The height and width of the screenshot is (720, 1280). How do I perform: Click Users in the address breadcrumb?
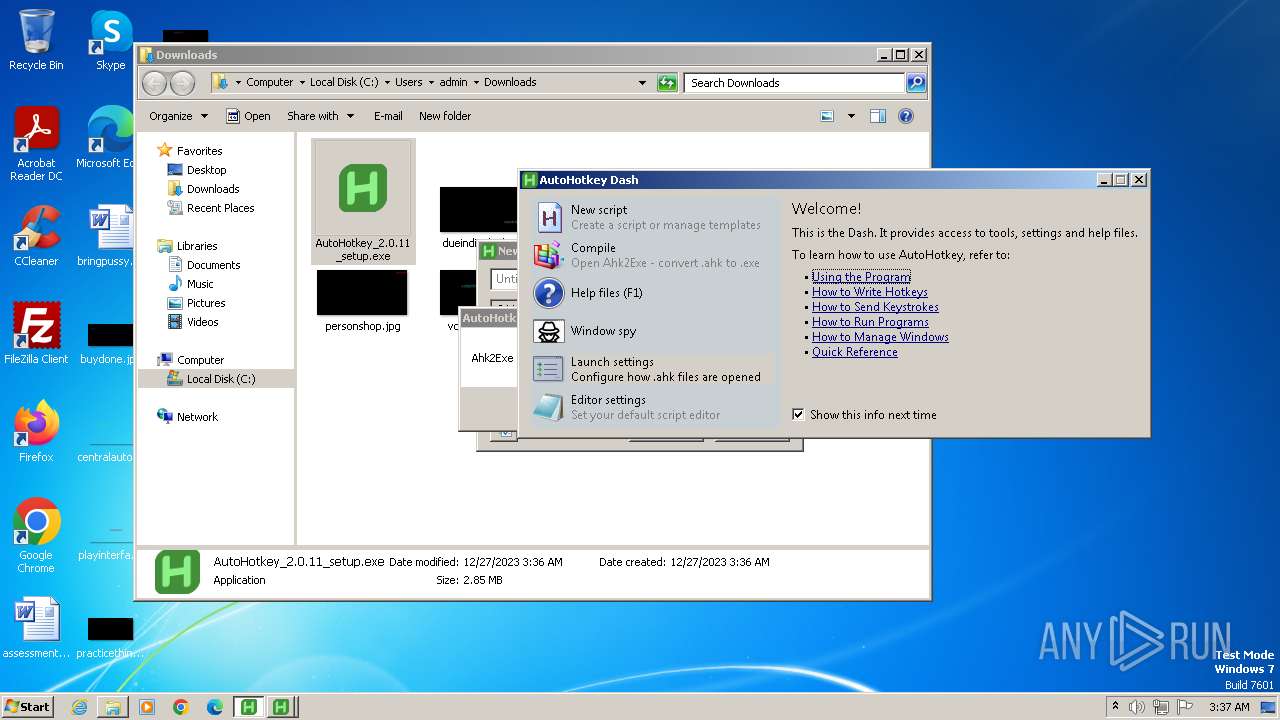point(408,83)
